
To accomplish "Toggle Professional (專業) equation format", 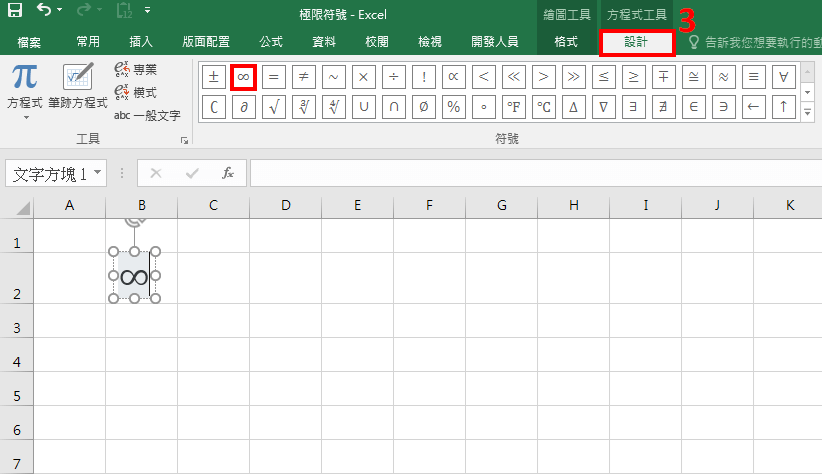I will click(x=135, y=70).
